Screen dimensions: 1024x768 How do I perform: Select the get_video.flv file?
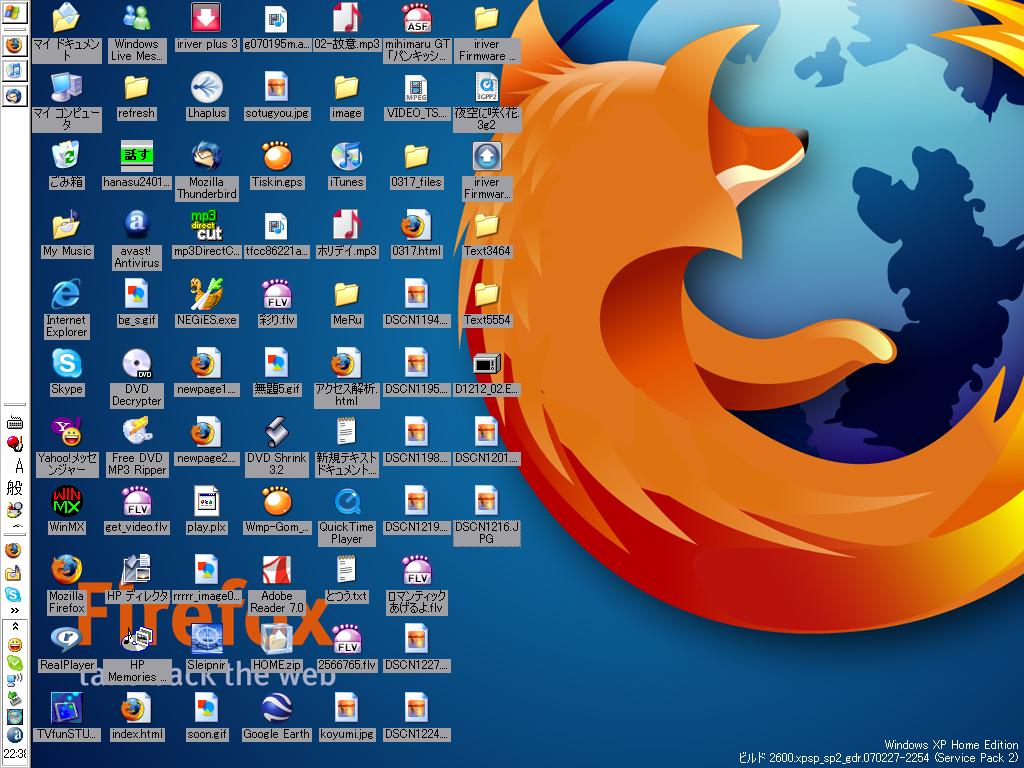[x=136, y=509]
